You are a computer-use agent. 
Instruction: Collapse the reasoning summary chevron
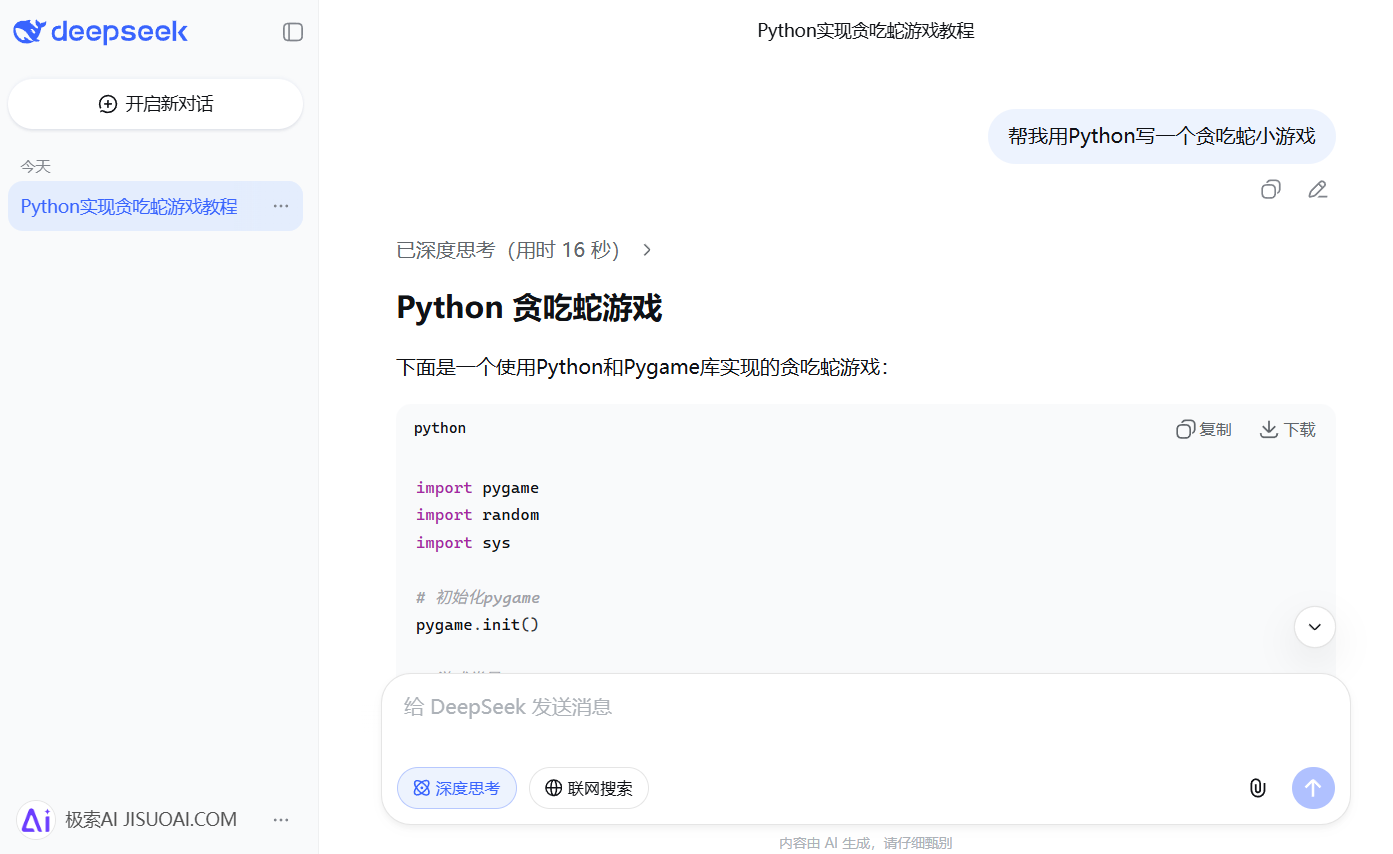646,250
